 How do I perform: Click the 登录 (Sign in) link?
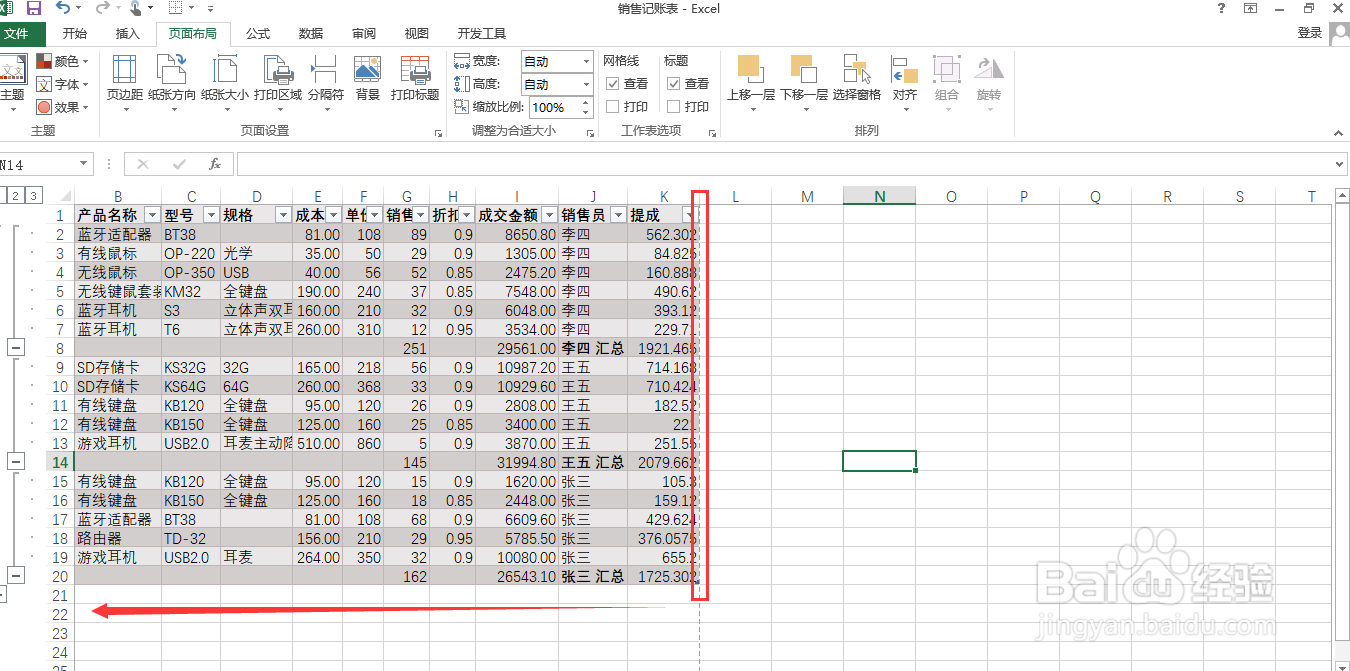tap(1309, 33)
